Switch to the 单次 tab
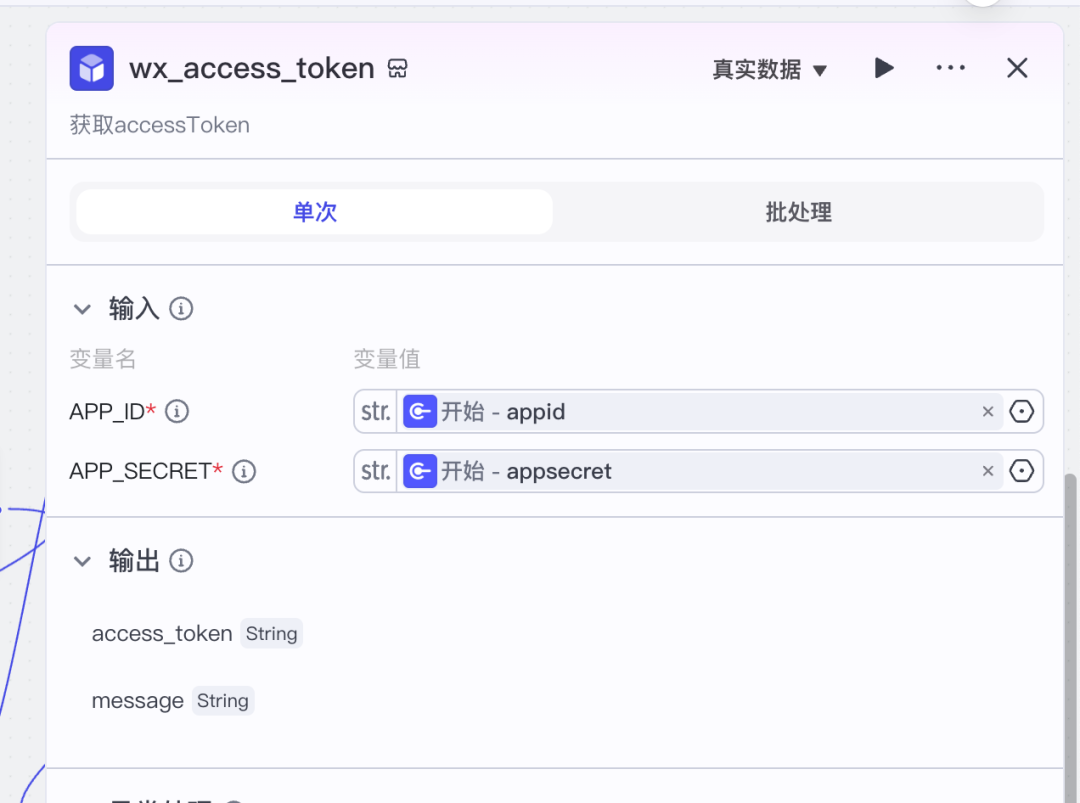The image size is (1080, 803). tap(314, 212)
